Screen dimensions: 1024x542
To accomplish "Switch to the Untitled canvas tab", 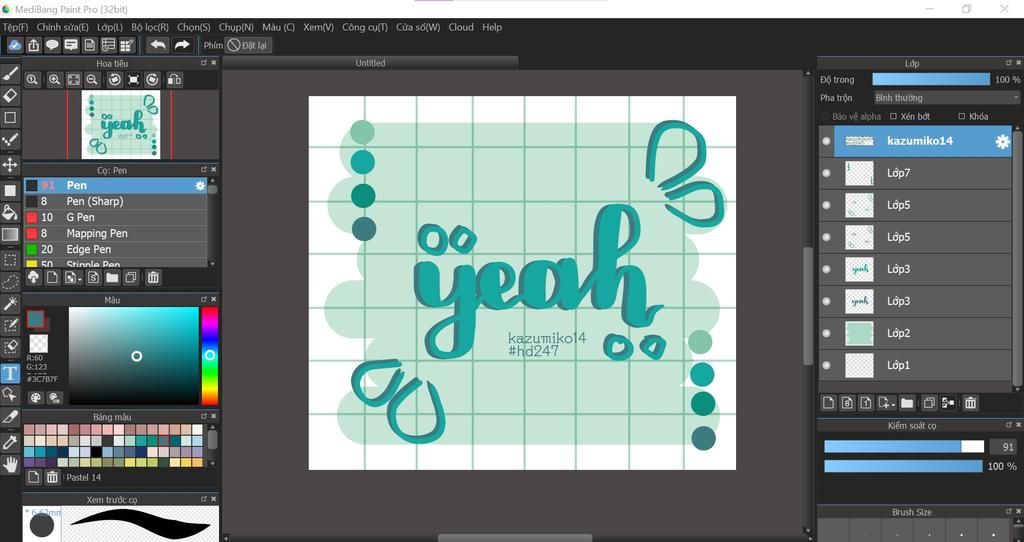I will click(370, 63).
